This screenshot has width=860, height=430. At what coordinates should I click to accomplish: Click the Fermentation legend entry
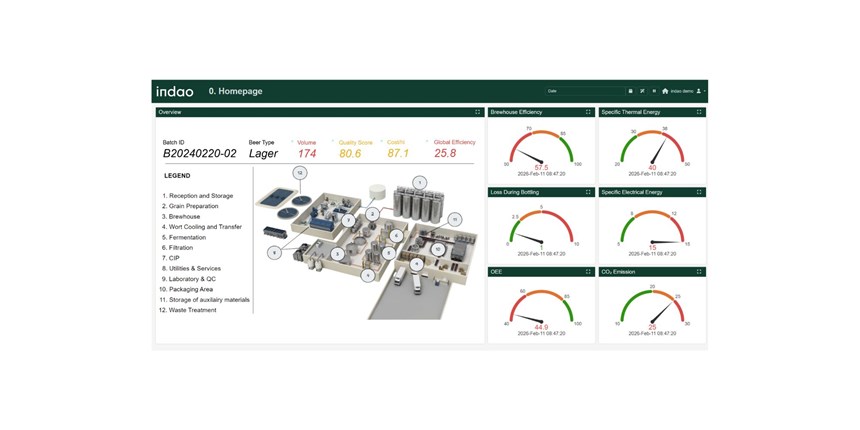(x=187, y=237)
